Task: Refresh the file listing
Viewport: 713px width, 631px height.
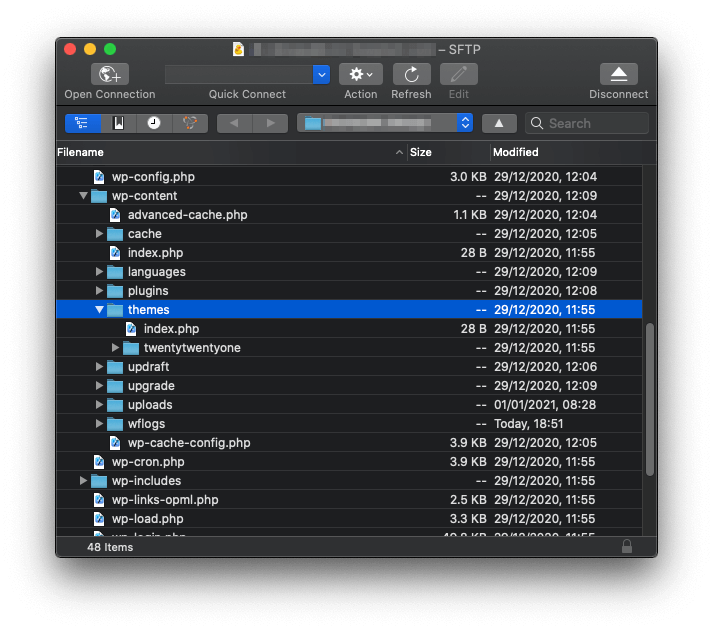Action: point(411,74)
